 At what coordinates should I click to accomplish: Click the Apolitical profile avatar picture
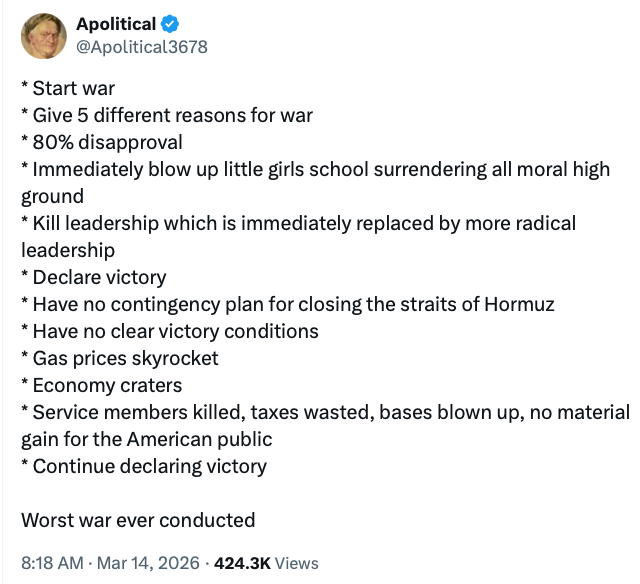pos(44,35)
